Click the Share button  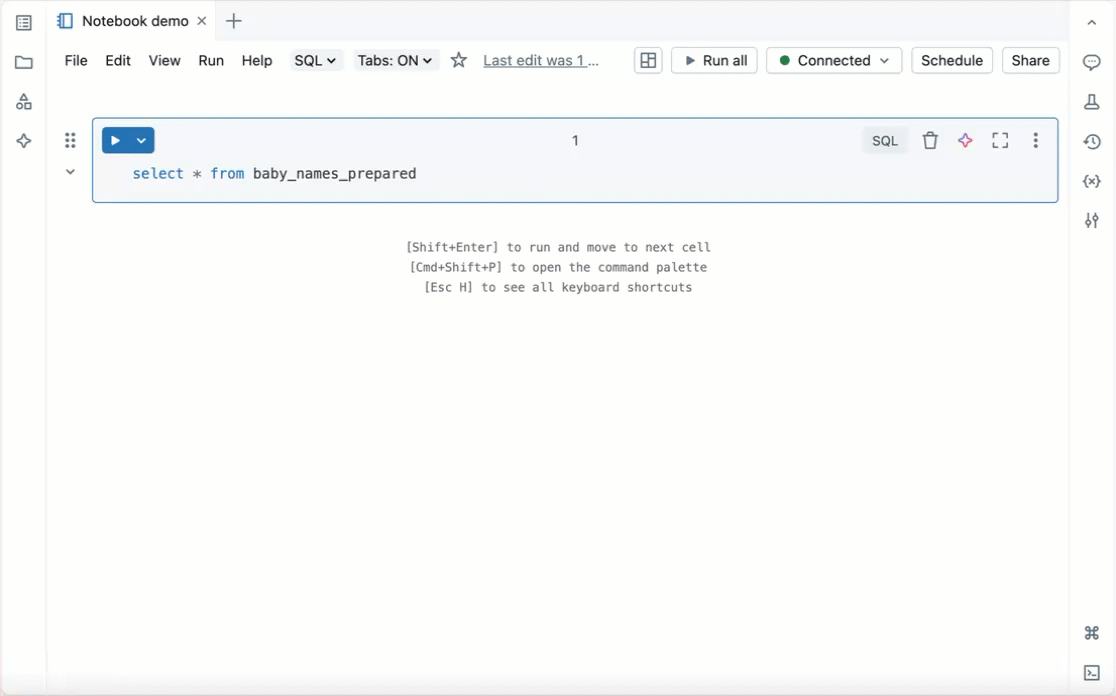click(1030, 60)
